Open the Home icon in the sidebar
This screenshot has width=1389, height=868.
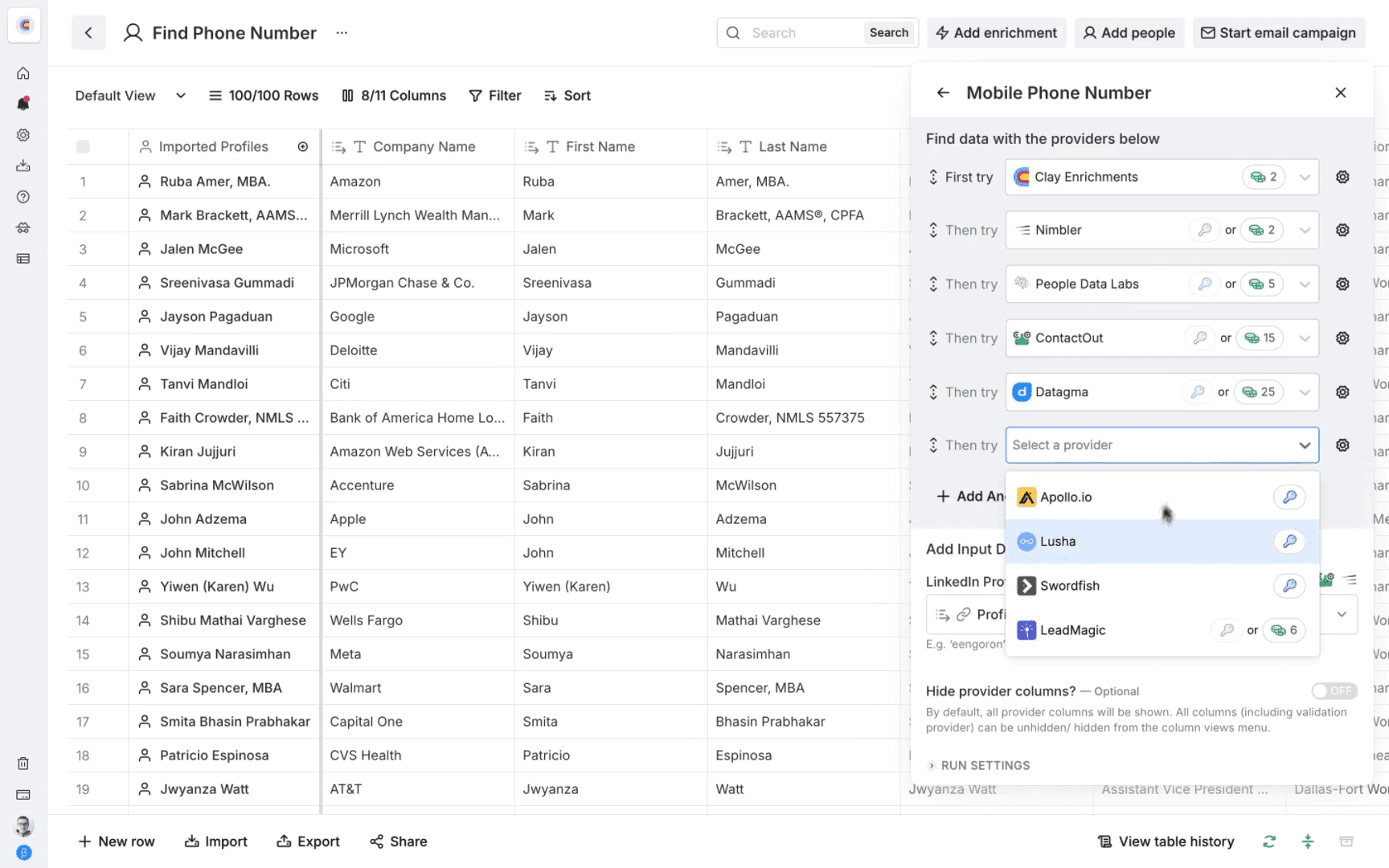coord(23,72)
